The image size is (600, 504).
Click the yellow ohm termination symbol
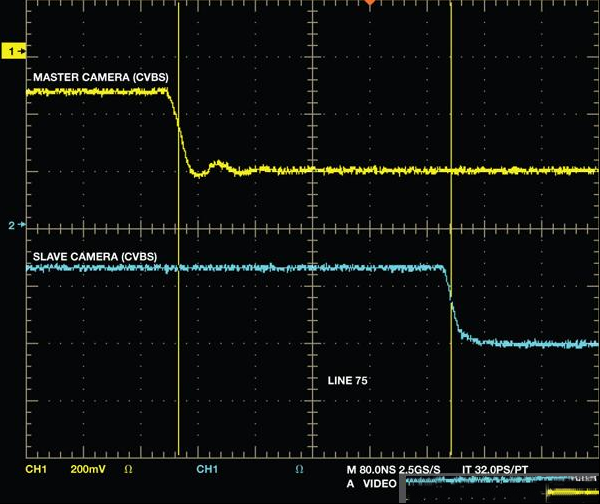(128, 469)
